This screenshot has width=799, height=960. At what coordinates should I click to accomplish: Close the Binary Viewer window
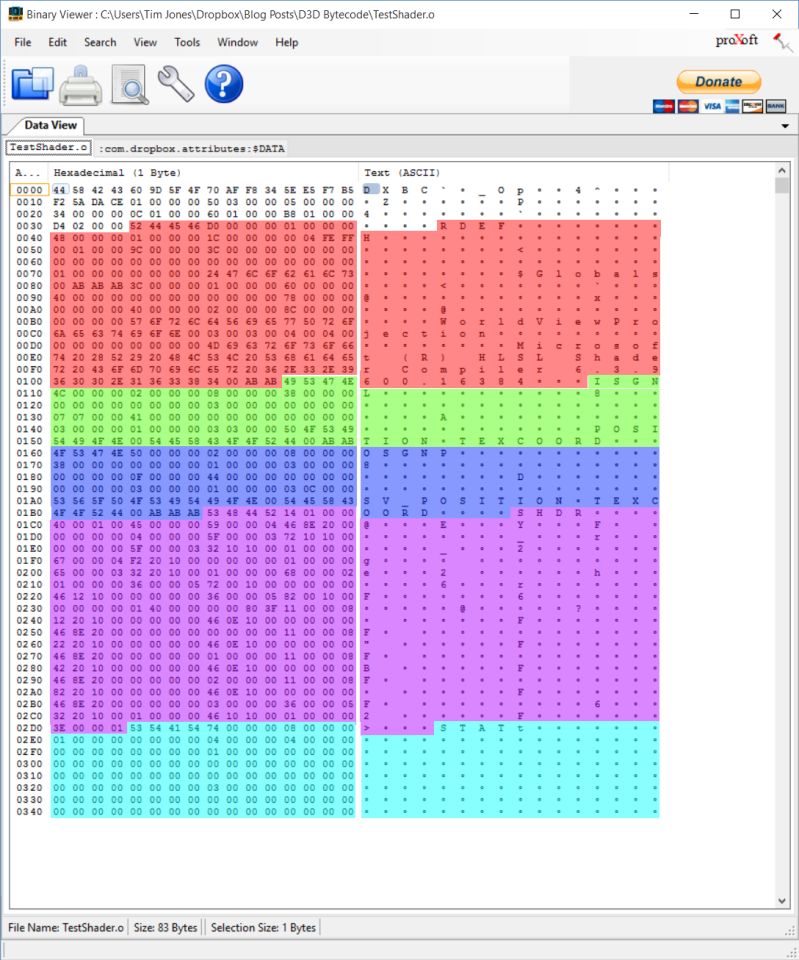[777, 14]
